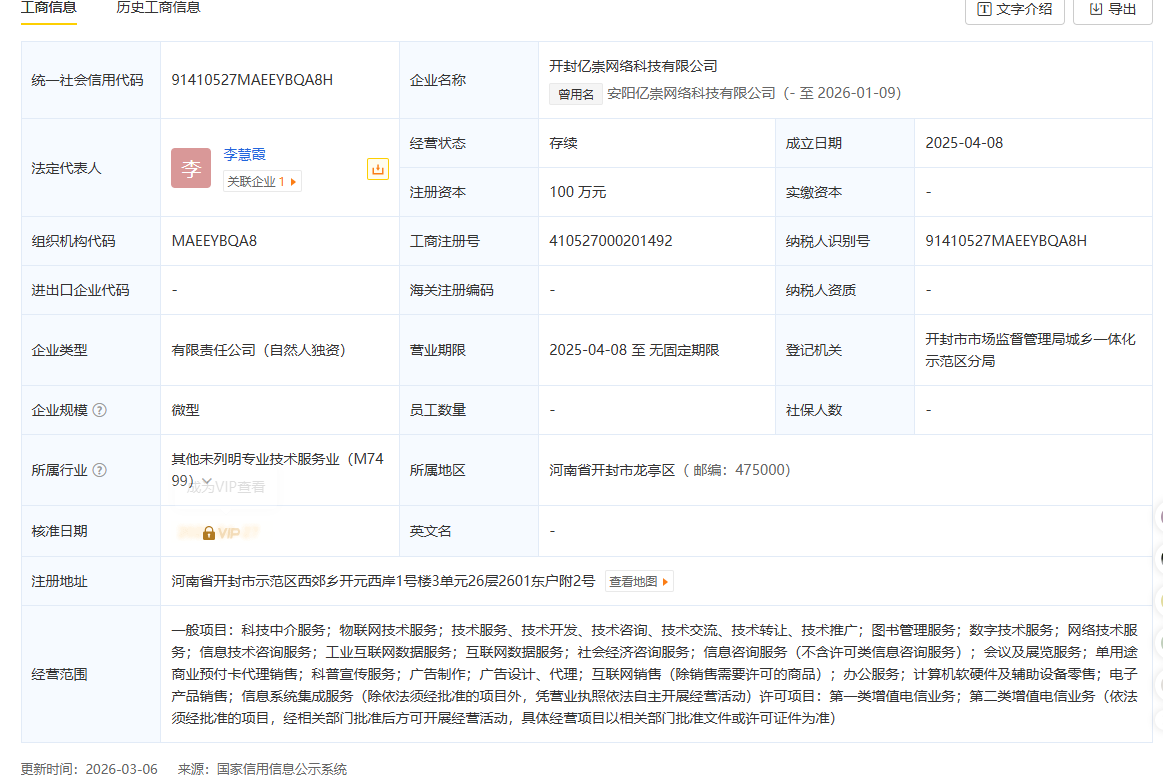This screenshot has height=779, width=1163.
Task: Click the 曾用名 tag
Action: pyautogui.click(x=576, y=94)
